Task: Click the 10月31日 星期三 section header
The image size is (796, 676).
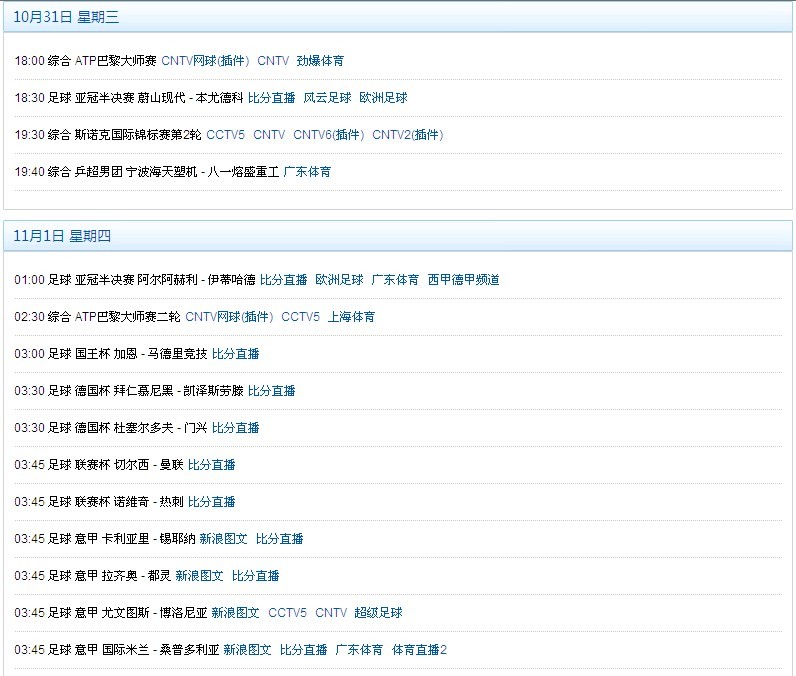Action: 66,16
